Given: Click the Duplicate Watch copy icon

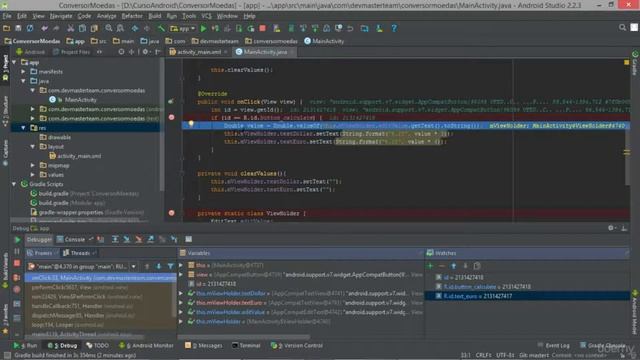Looking at the screenshot, I should (477, 266).
